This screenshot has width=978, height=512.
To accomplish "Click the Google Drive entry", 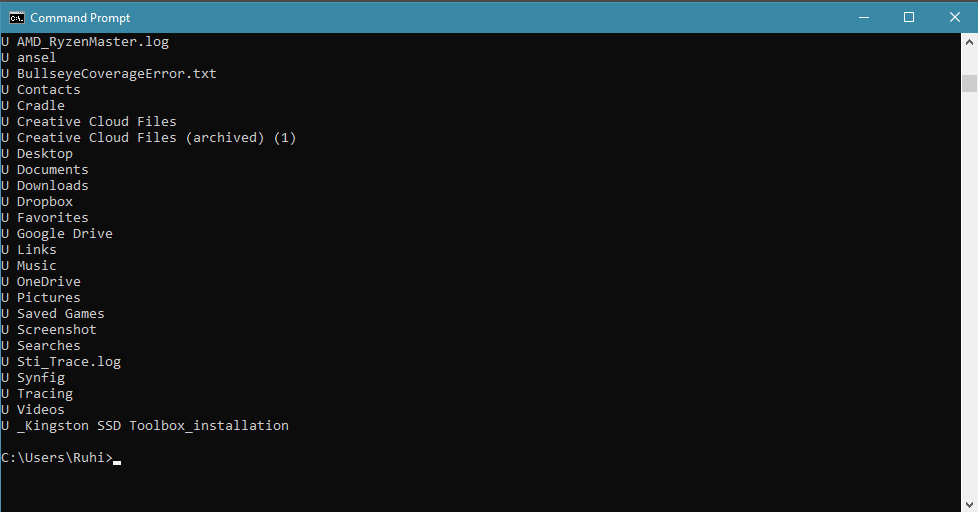I will click(57, 233).
